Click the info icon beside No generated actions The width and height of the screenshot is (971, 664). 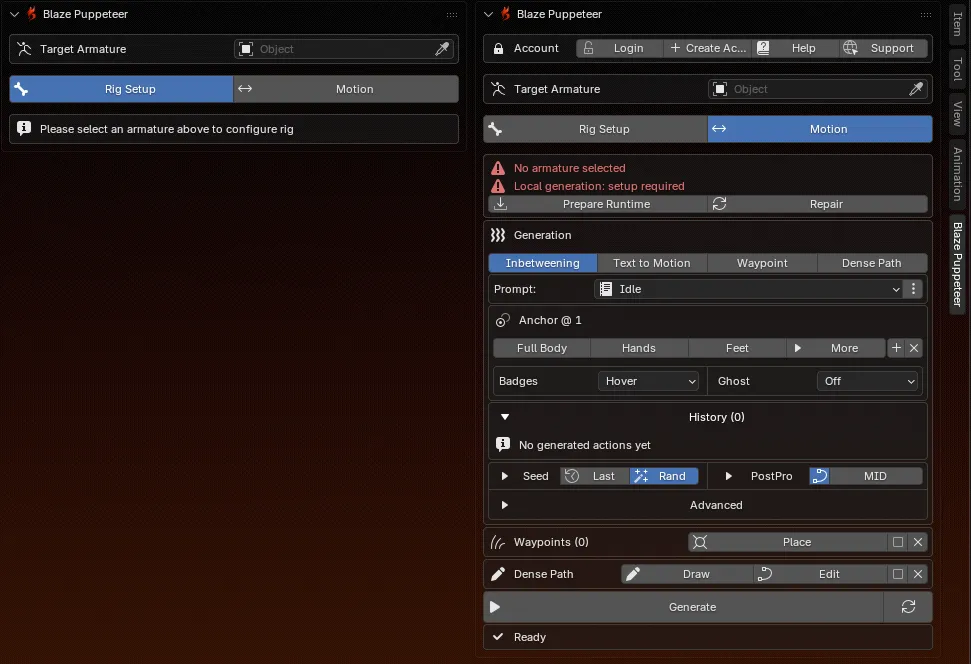(503, 444)
